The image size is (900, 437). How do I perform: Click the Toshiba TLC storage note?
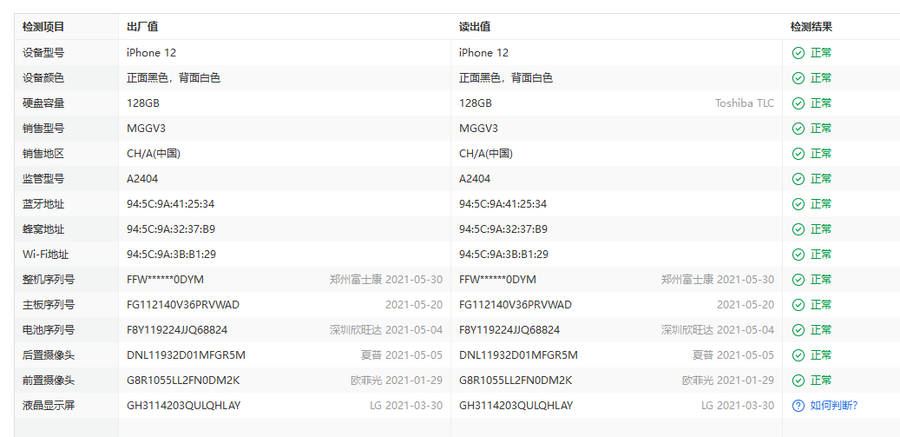click(744, 103)
